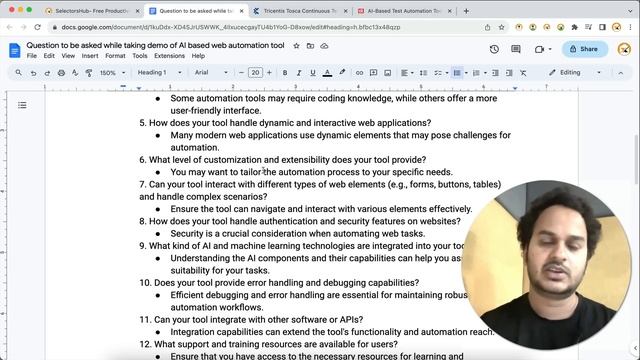This screenshot has height=360, width=640.
Task: Toggle bold formatting
Action: click(x=285, y=73)
